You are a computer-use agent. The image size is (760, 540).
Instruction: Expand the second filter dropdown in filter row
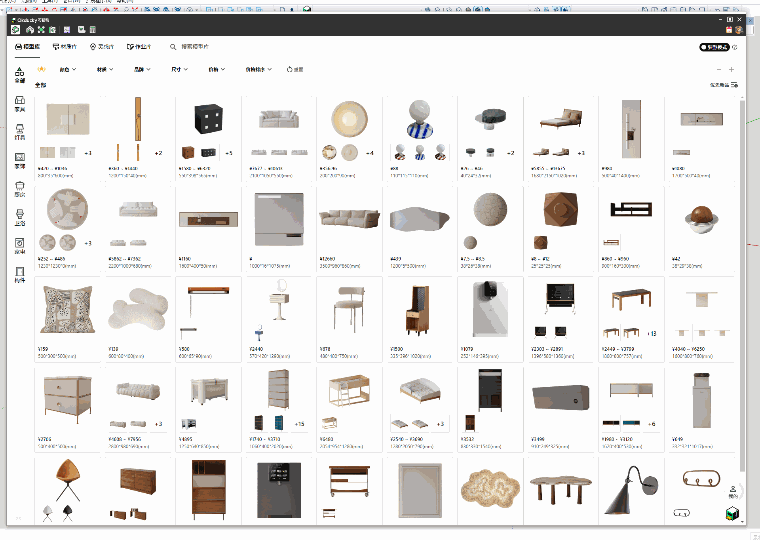[x=105, y=70]
